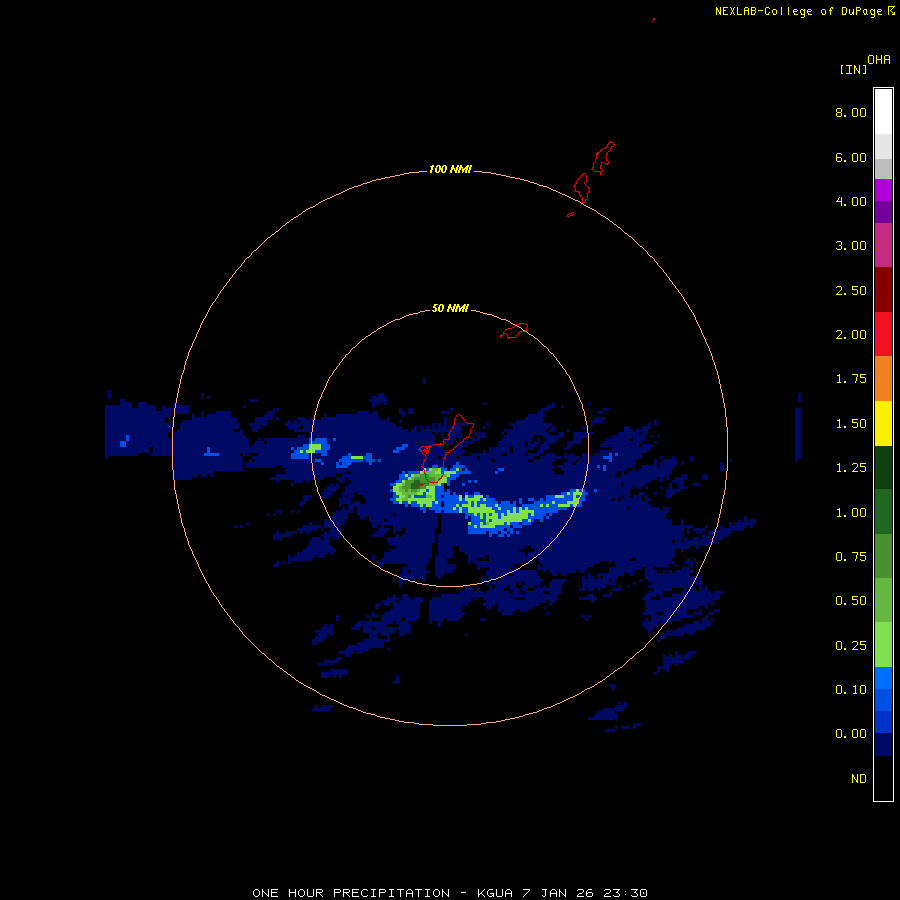Image resolution: width=900 pixels, height=900 pixels.
Task: Pick the navy 0.00 legend swatch
Action: point(883,744)
